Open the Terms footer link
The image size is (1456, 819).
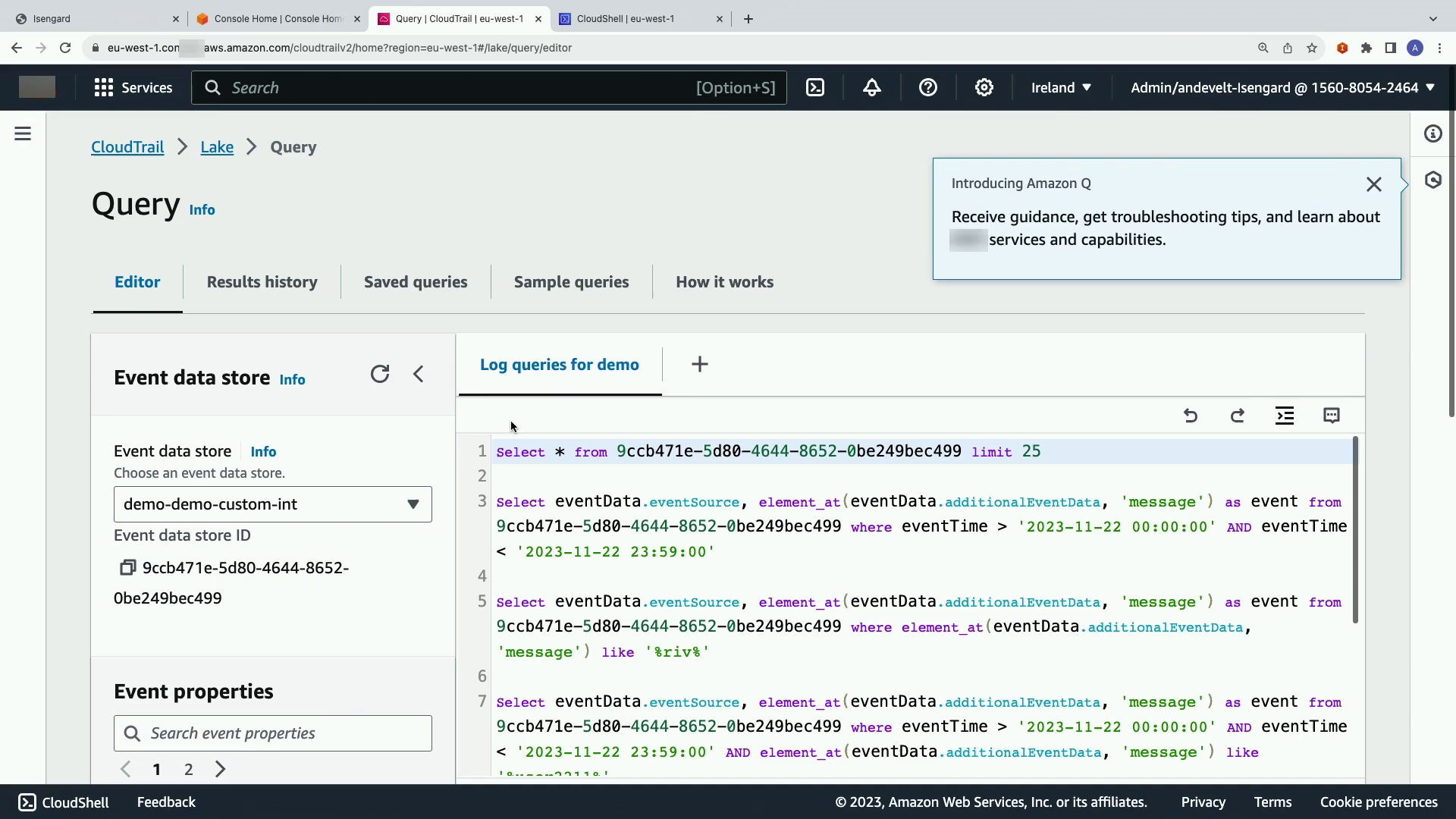1272,802
